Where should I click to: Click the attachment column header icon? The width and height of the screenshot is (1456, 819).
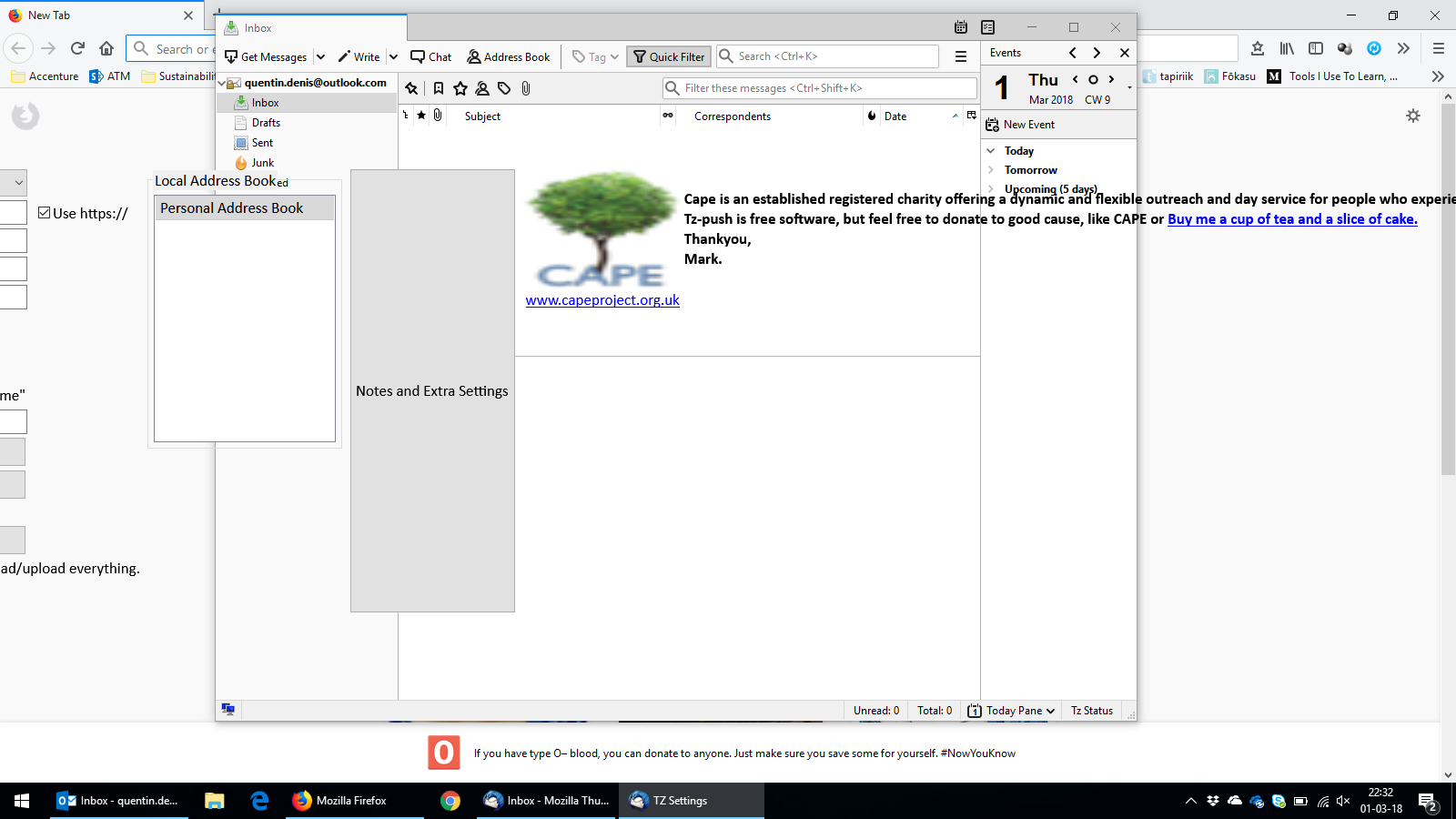pyautogui.click(x=438, y=116)
